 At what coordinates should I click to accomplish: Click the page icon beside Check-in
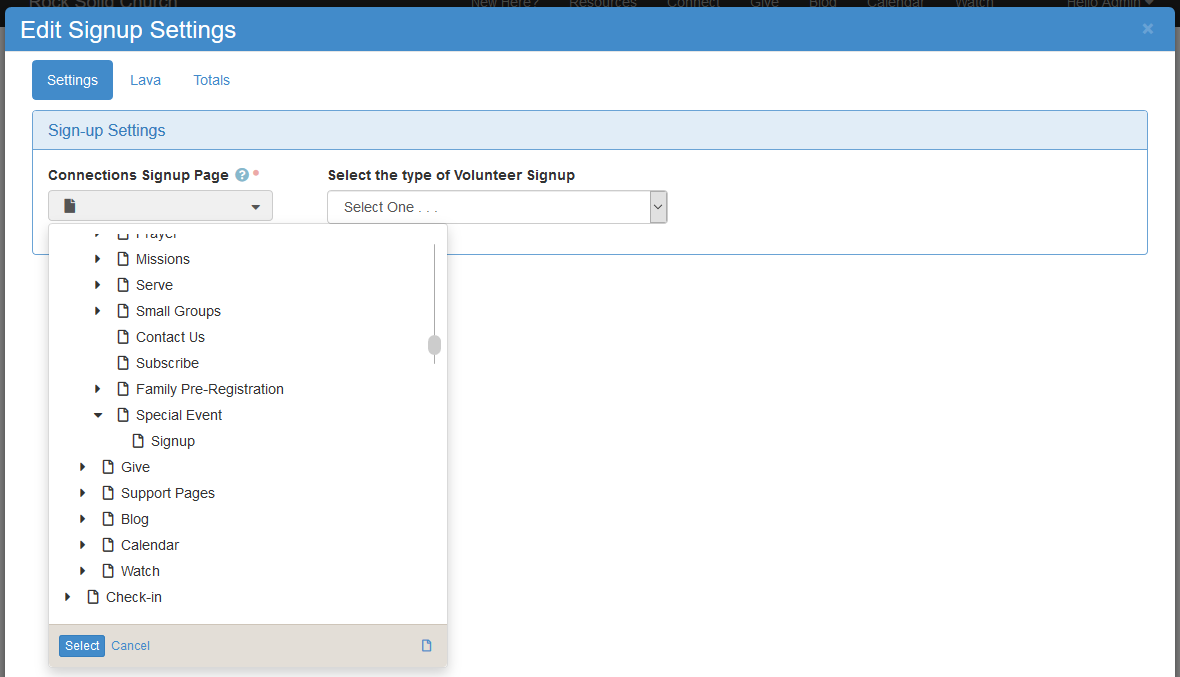[93, 597]
